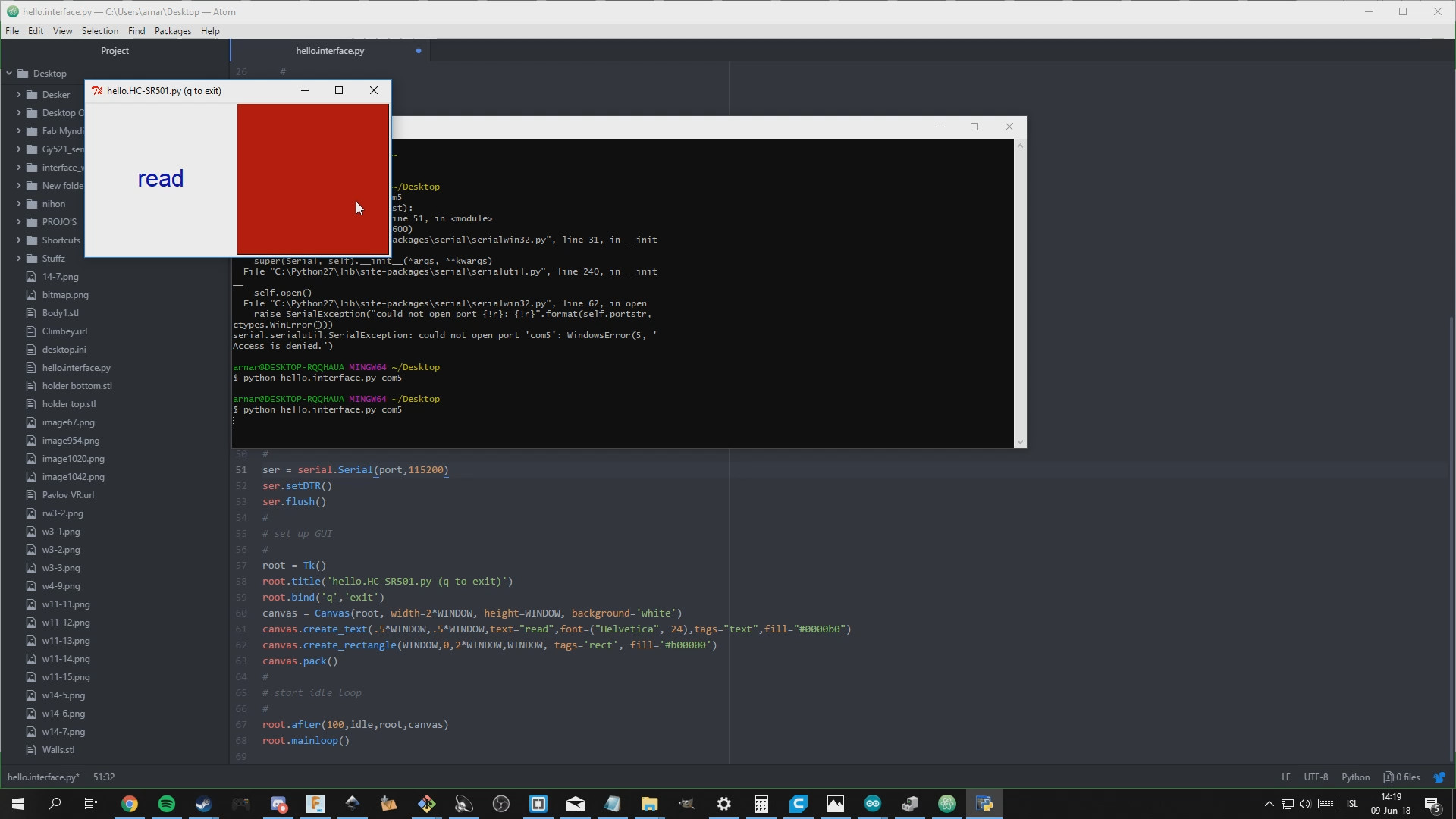Screen dimensions: 1456x819
Task: Click the File Explorer taskbar icon
Action: [650, 804]
